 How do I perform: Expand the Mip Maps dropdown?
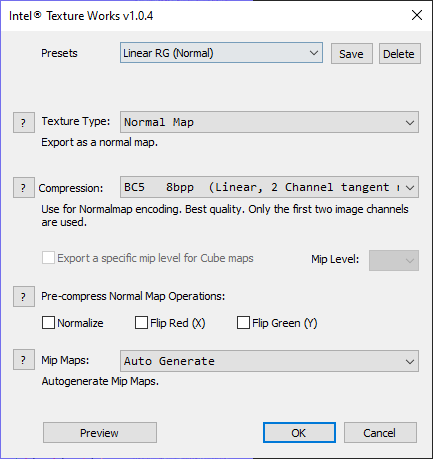(269, 361)
